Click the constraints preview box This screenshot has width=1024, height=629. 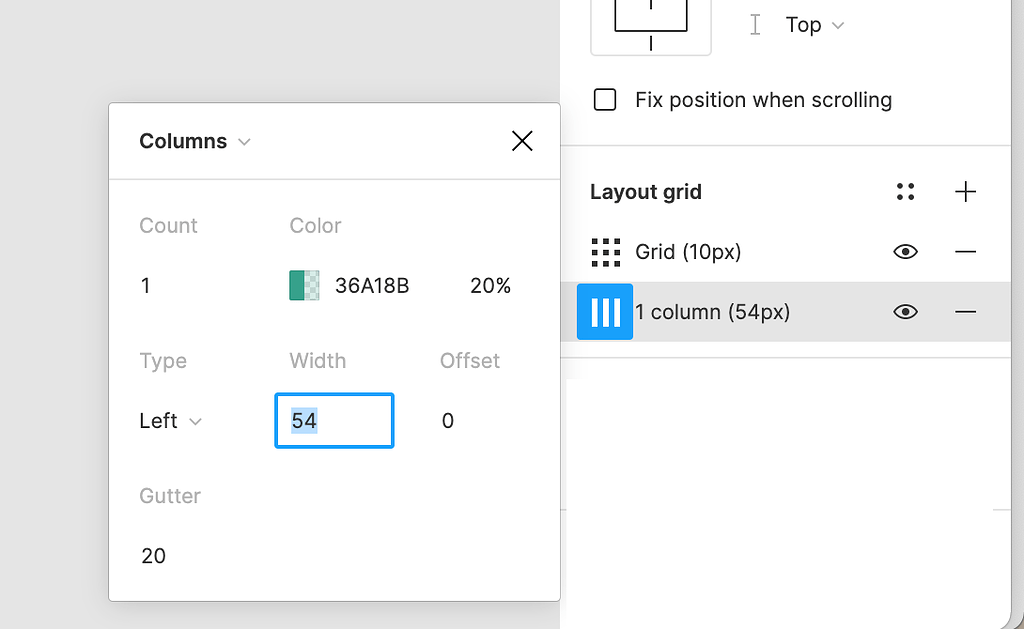point(651,22)
